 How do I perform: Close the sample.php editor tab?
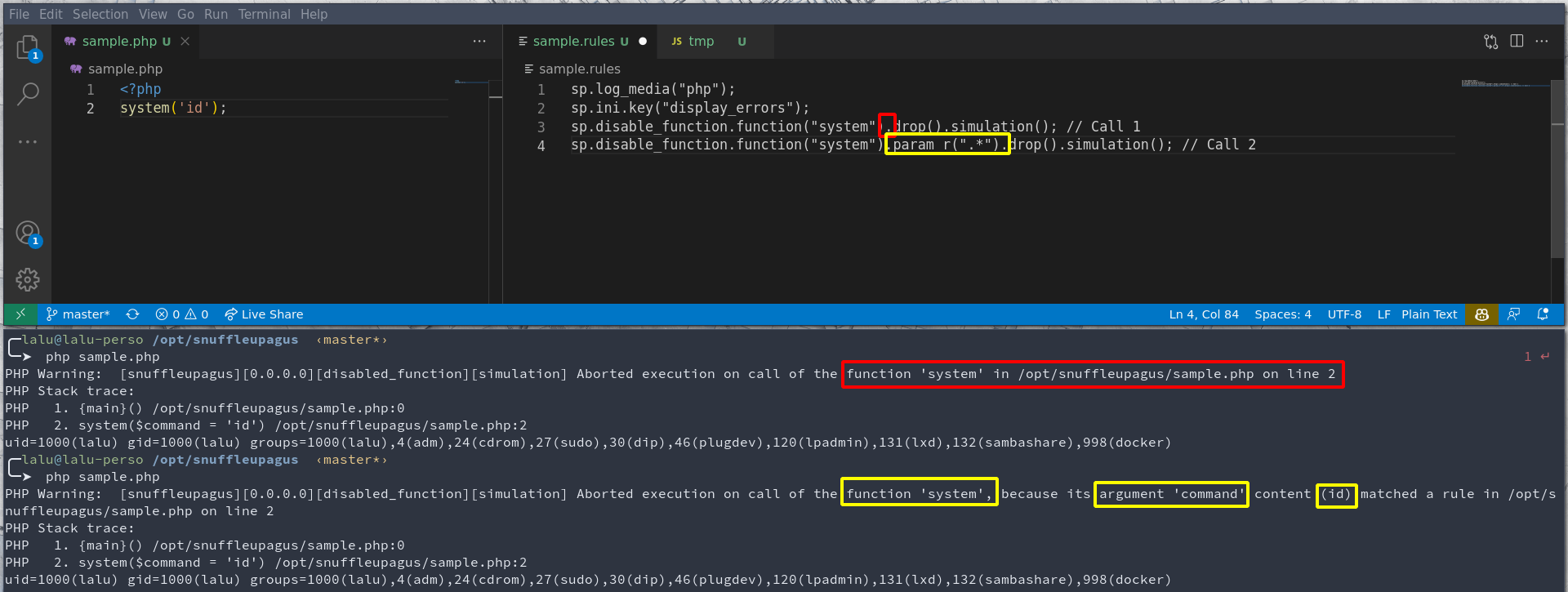coord(185,41)
